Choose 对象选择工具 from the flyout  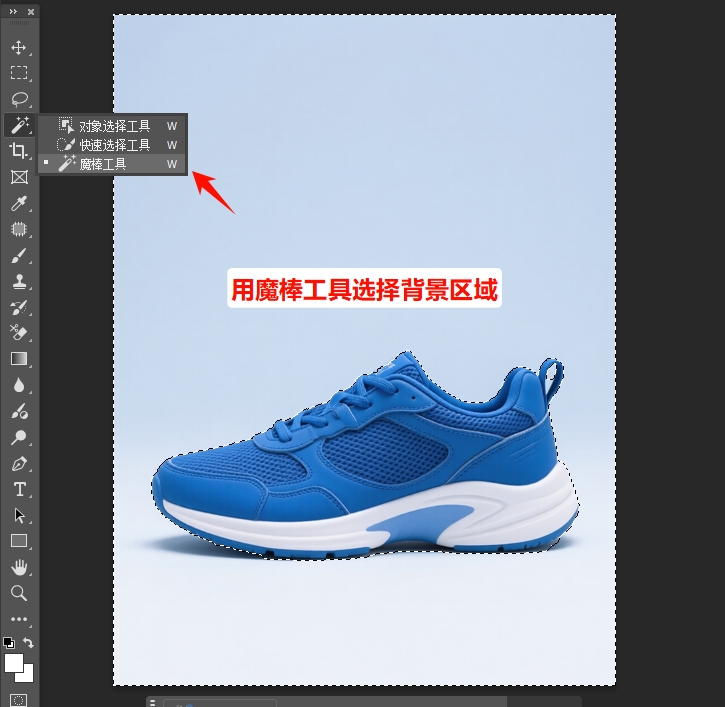coord(112,126)
